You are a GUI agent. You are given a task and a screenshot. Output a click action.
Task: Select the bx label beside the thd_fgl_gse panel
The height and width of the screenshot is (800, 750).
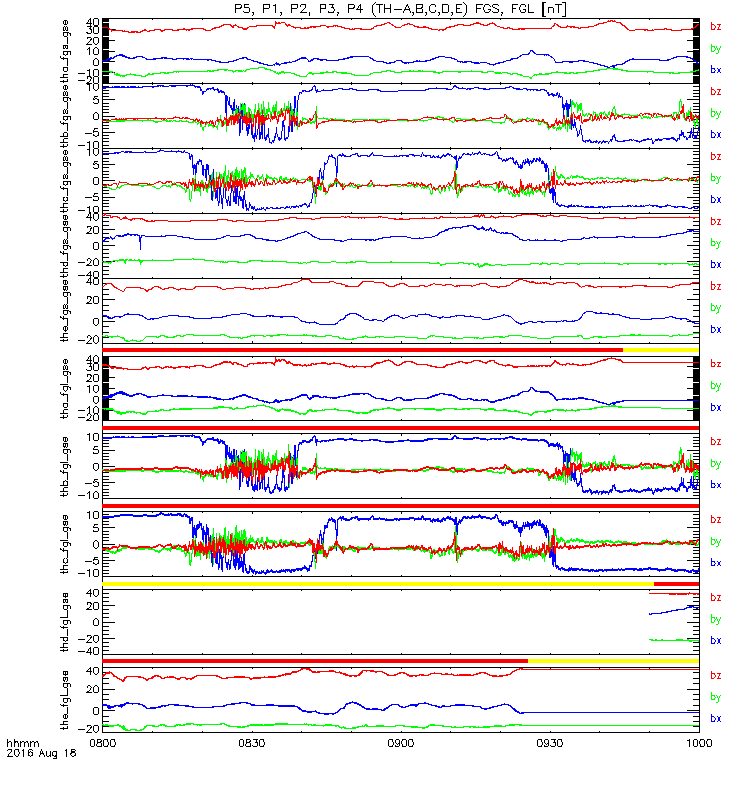click(x=716, y=641)
